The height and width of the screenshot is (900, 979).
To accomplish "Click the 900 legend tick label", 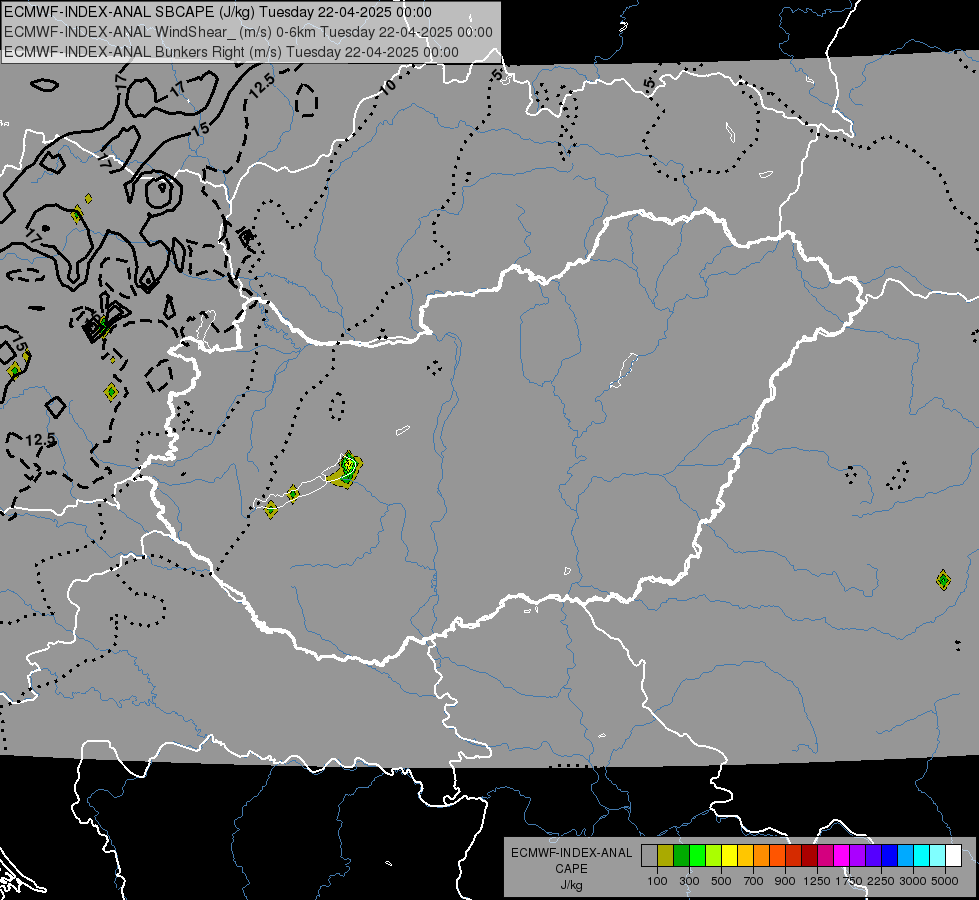I will point(785,881).
